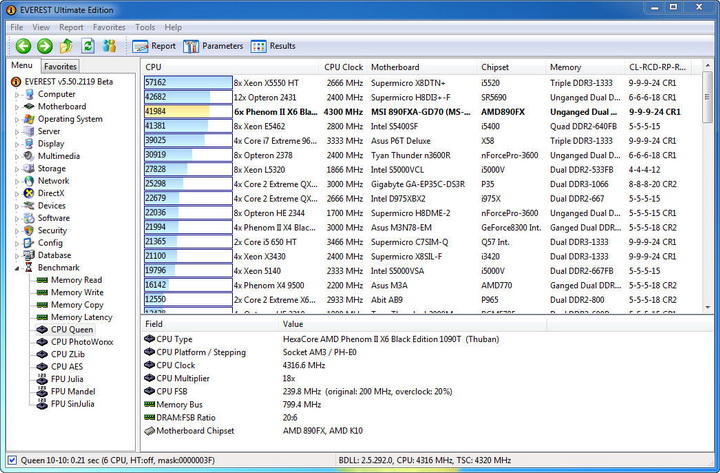Click the green Forward arrow icon
Viewport: 720px width, 473px height.
[x=45, y=46]
